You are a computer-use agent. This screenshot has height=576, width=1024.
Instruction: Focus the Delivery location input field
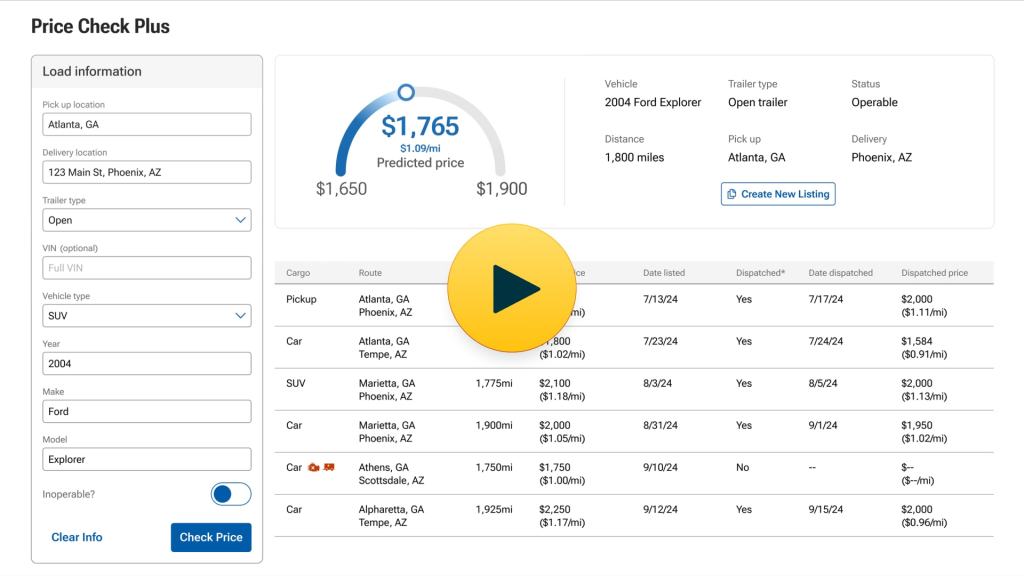146,172
